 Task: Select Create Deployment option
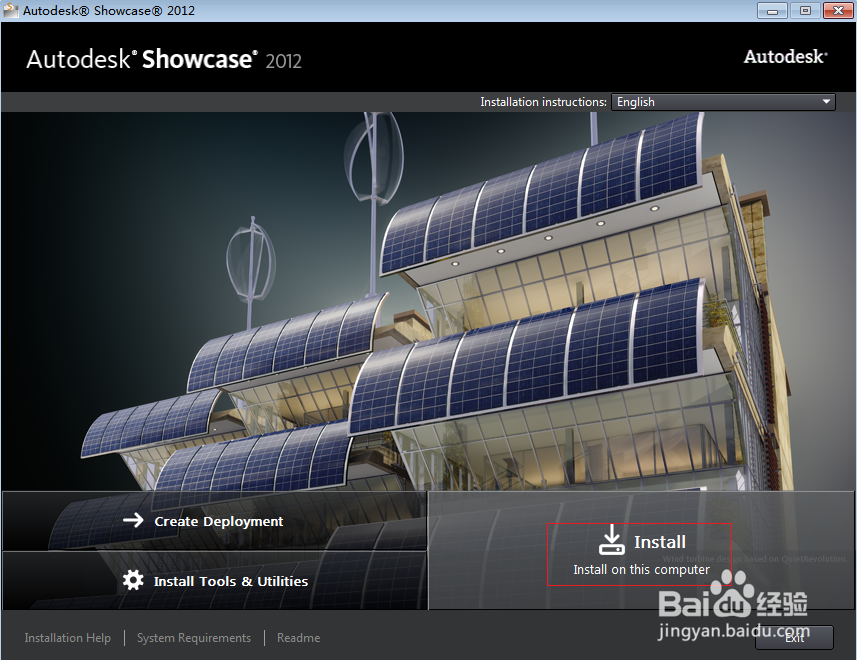click(x=214, y=521)
